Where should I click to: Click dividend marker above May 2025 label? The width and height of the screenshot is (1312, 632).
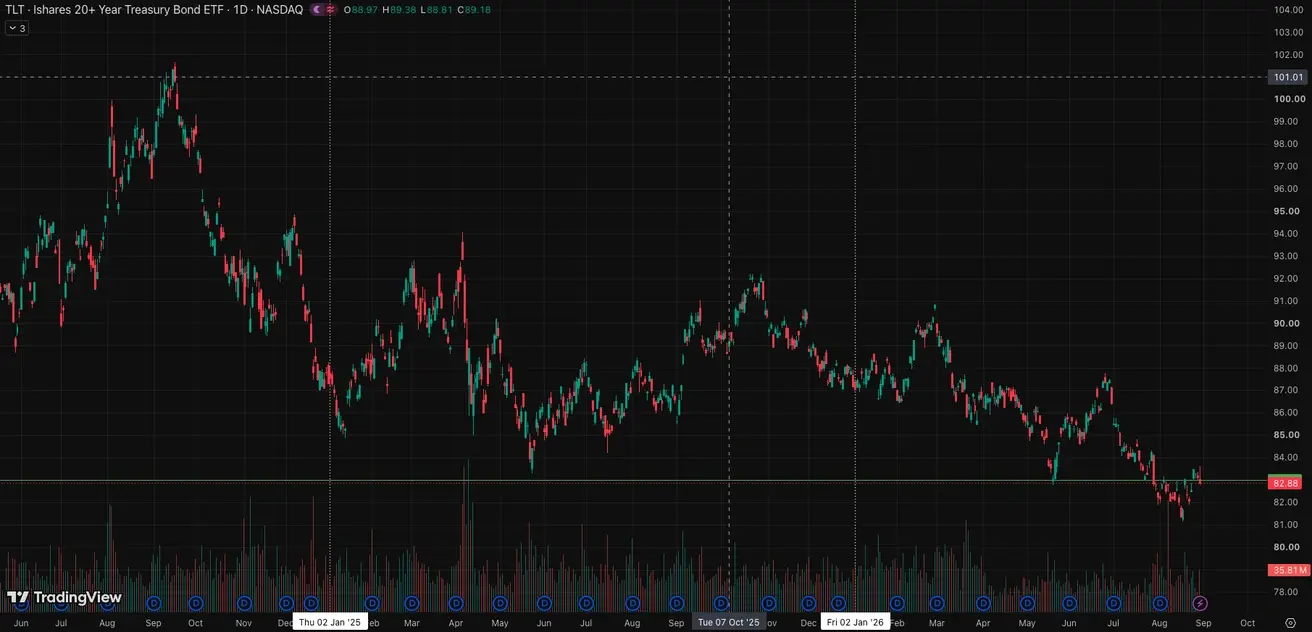(x=500, y=603)
